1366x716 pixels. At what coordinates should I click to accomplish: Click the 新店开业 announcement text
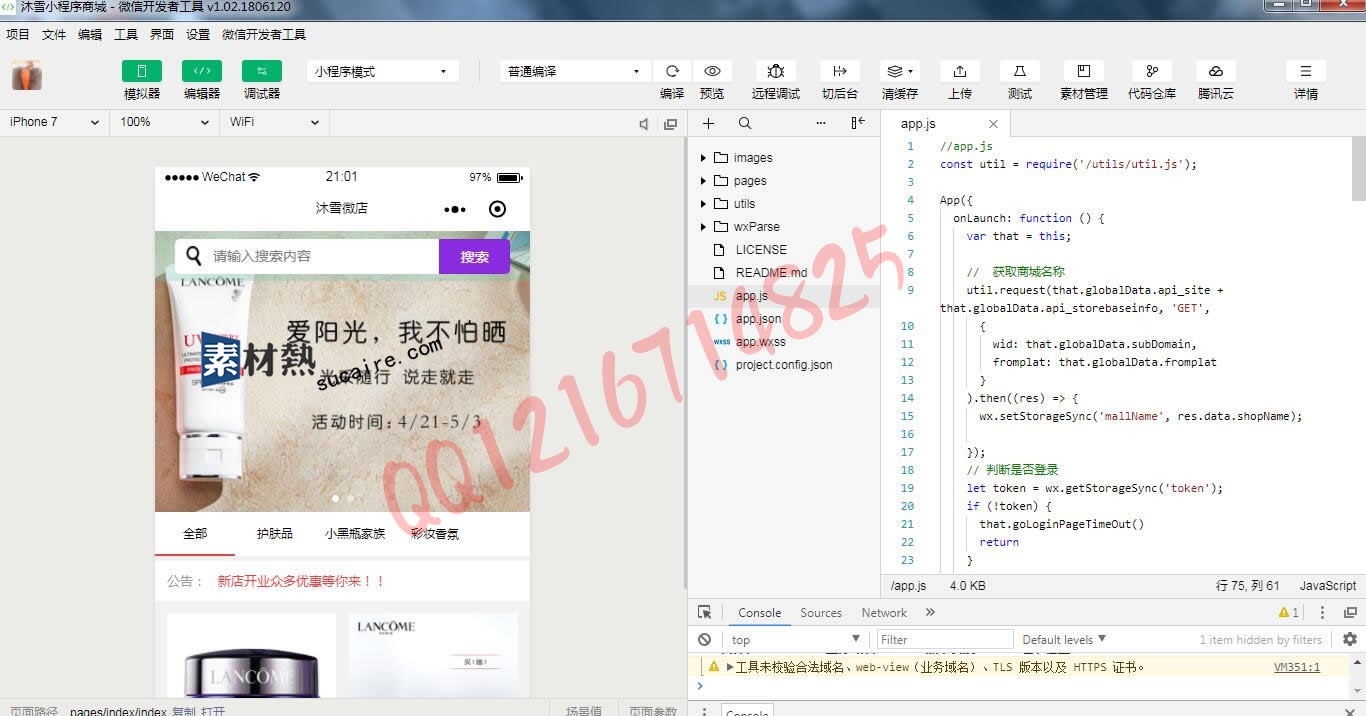[301, 581]
